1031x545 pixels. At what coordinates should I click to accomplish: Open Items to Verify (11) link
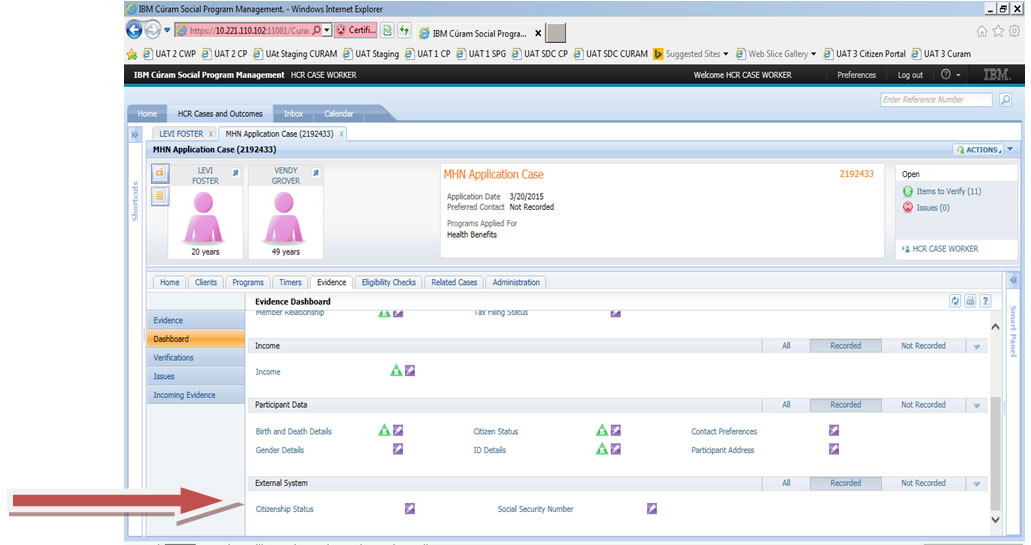pyautogui.click(x=948, y=191)
